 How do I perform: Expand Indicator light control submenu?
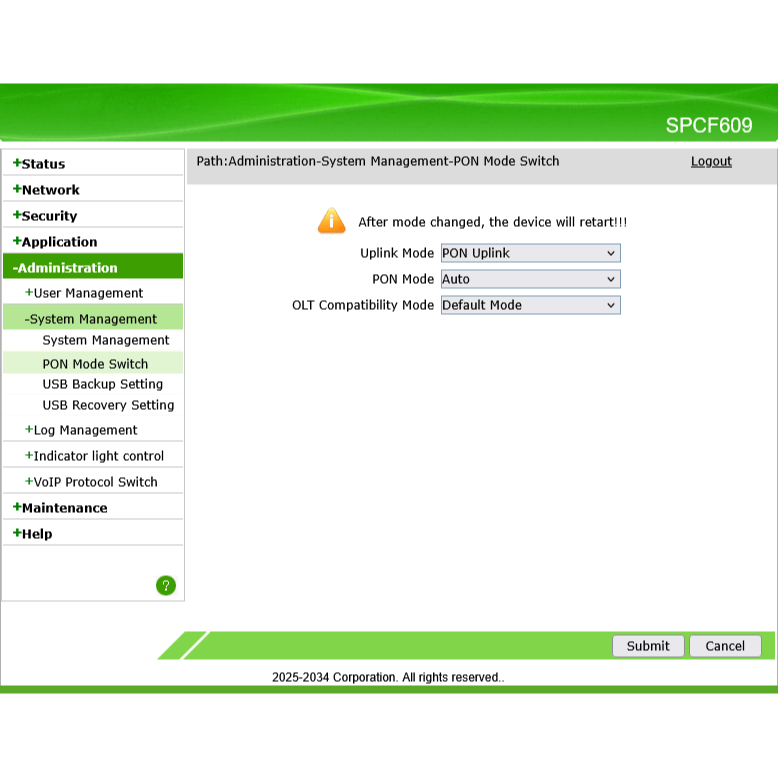(x=98, y=456)
